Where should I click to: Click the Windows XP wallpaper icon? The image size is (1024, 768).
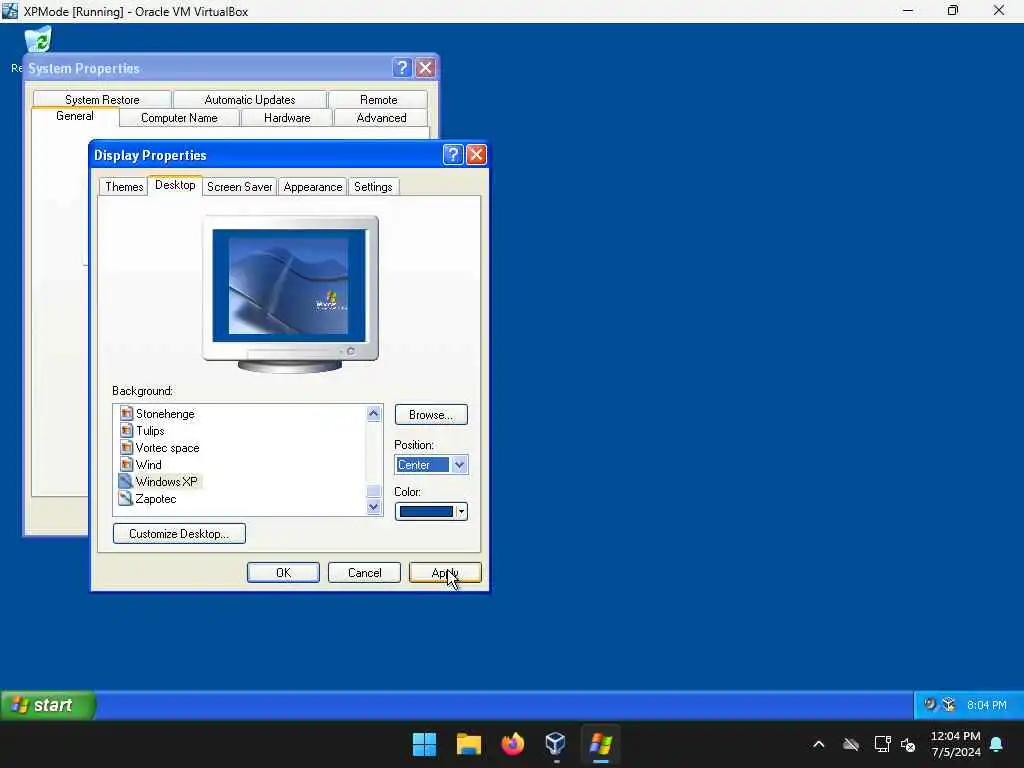[x=126, y=481]
